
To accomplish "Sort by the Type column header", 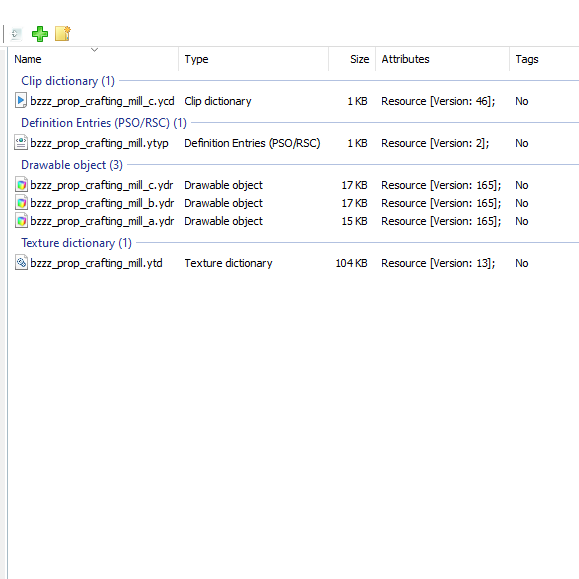I will point(254,59).
